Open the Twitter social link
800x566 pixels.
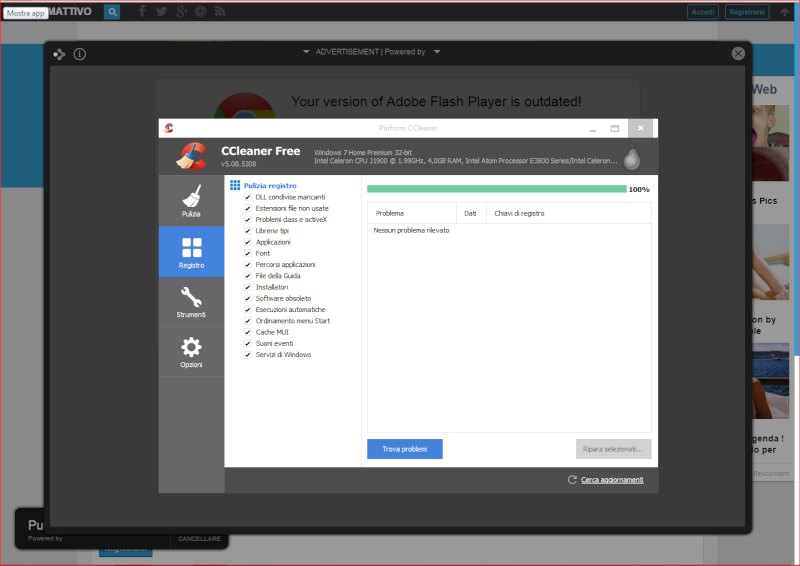coord(162,11)
